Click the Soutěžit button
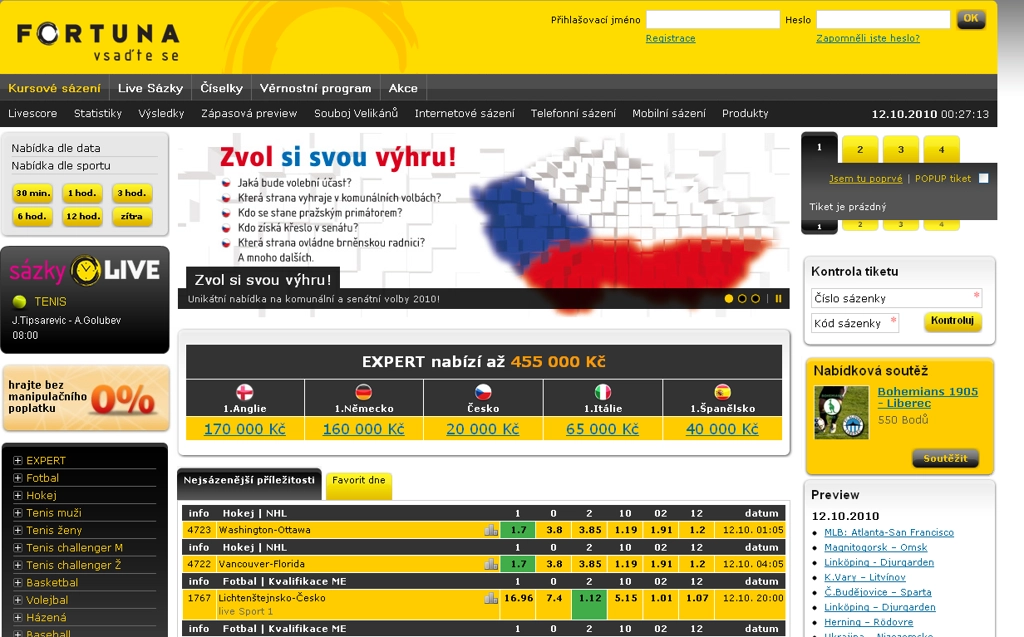Screen dimensions: 1024x637 (x=945, y=458)
